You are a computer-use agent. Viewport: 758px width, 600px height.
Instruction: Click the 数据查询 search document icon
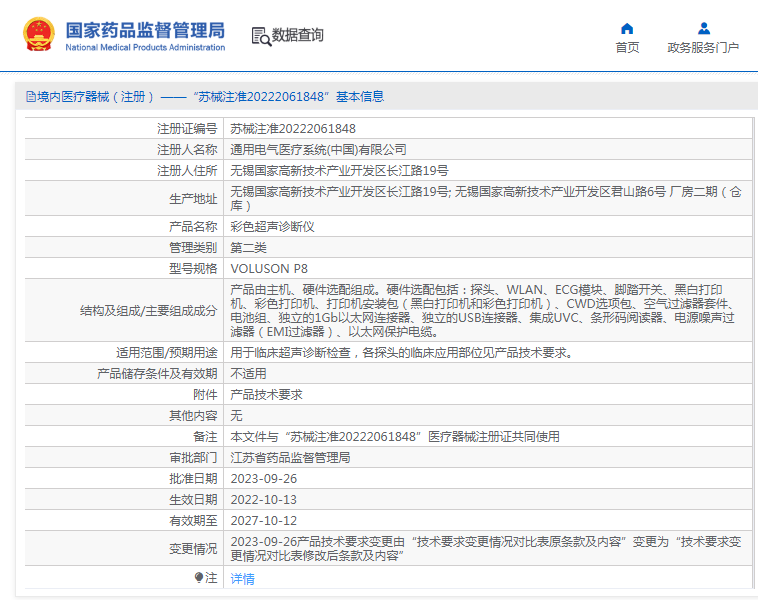click(261, 36)
